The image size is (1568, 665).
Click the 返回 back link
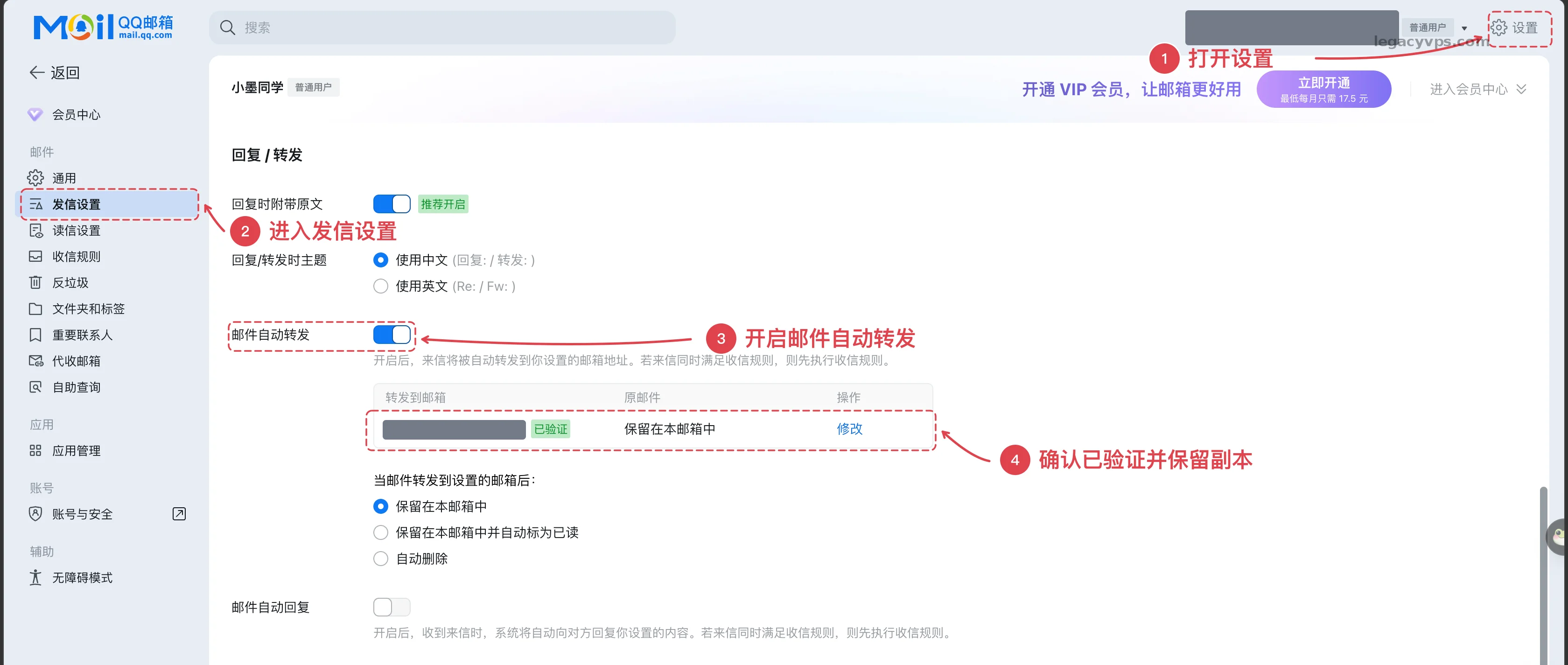tap(55, 72)
